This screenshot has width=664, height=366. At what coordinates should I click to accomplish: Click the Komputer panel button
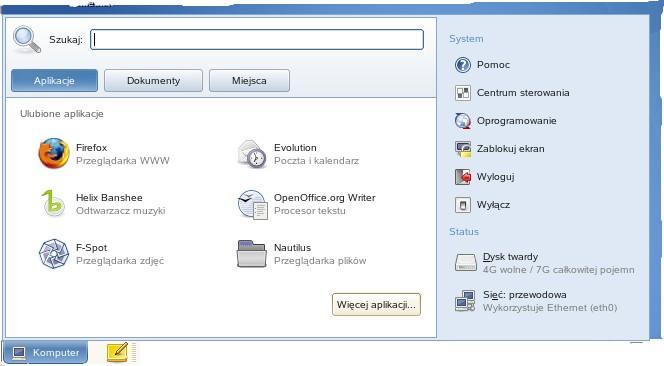tap(45, 352)
